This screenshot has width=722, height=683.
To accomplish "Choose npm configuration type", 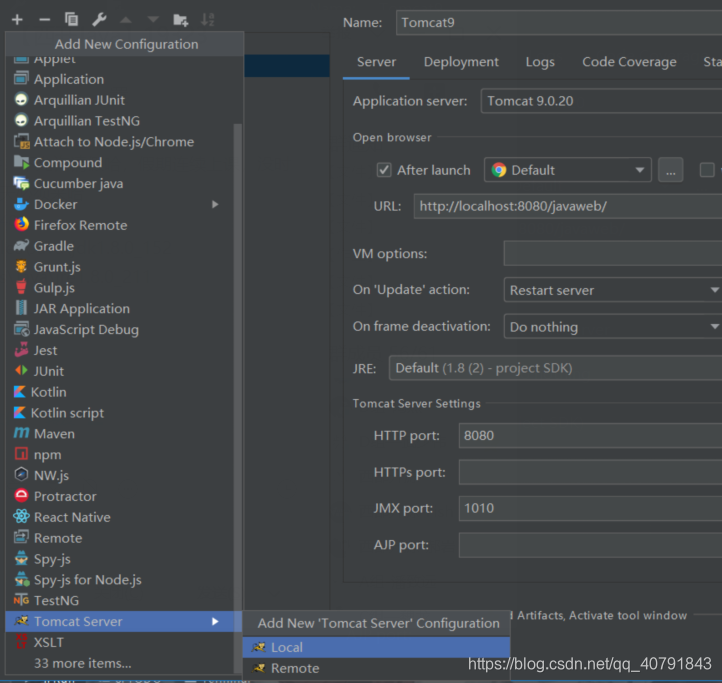I will (x=123, y=455).
